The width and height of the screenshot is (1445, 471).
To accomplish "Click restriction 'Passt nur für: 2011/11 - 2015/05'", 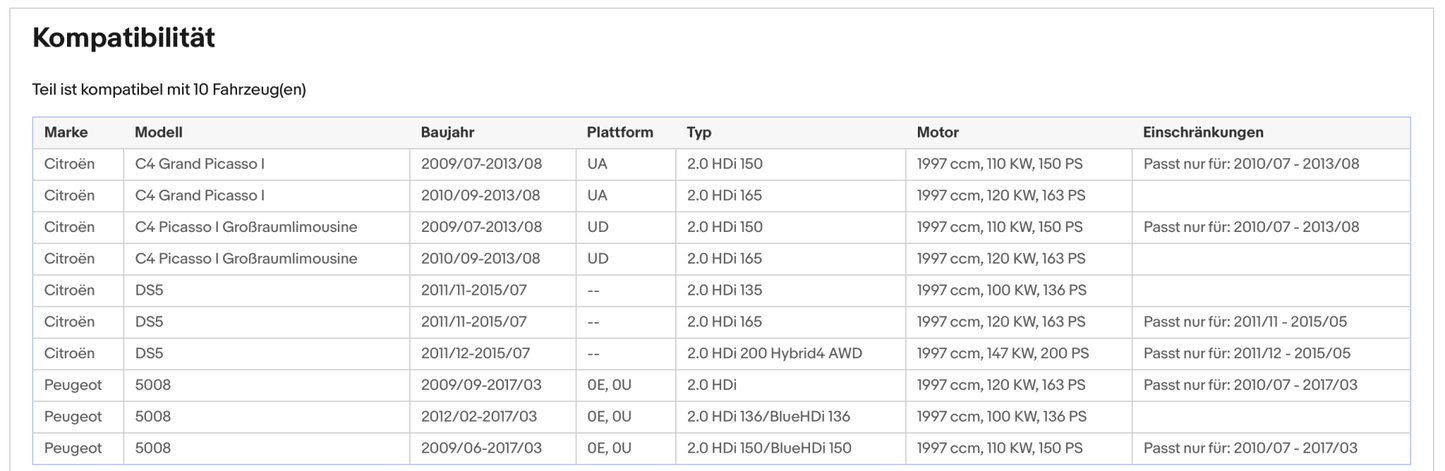I will (1247, 322).
